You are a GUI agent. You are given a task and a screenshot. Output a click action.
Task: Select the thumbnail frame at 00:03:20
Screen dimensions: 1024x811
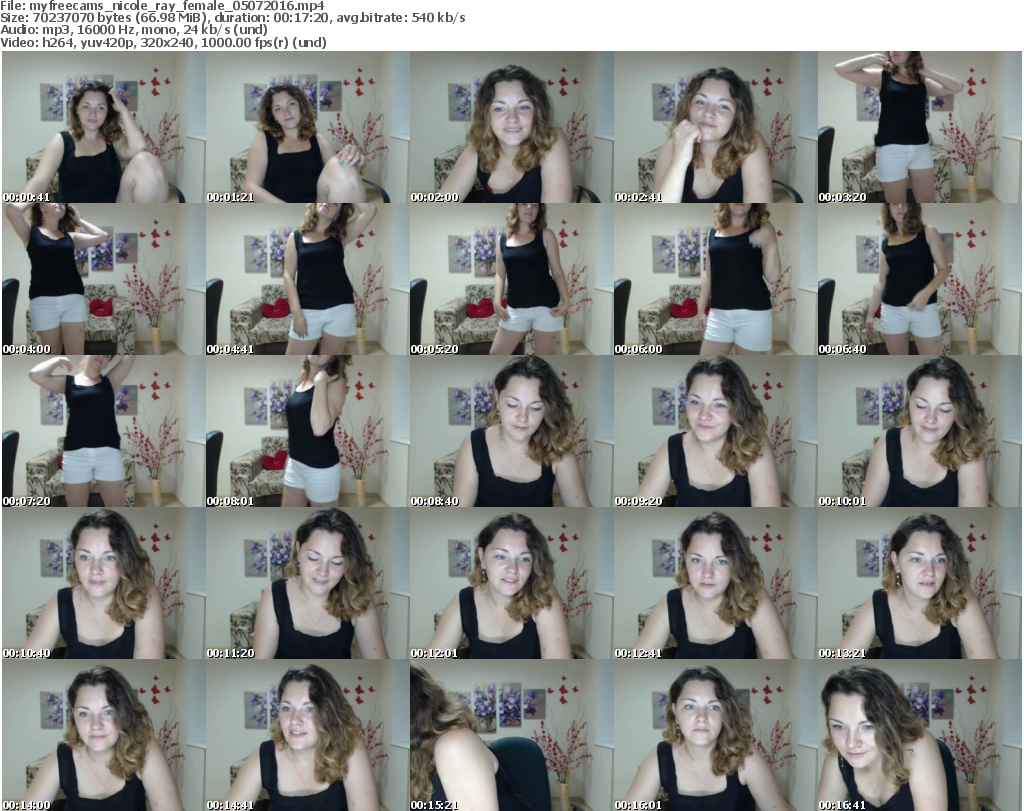pyautogui.click(x=920, y=127)
